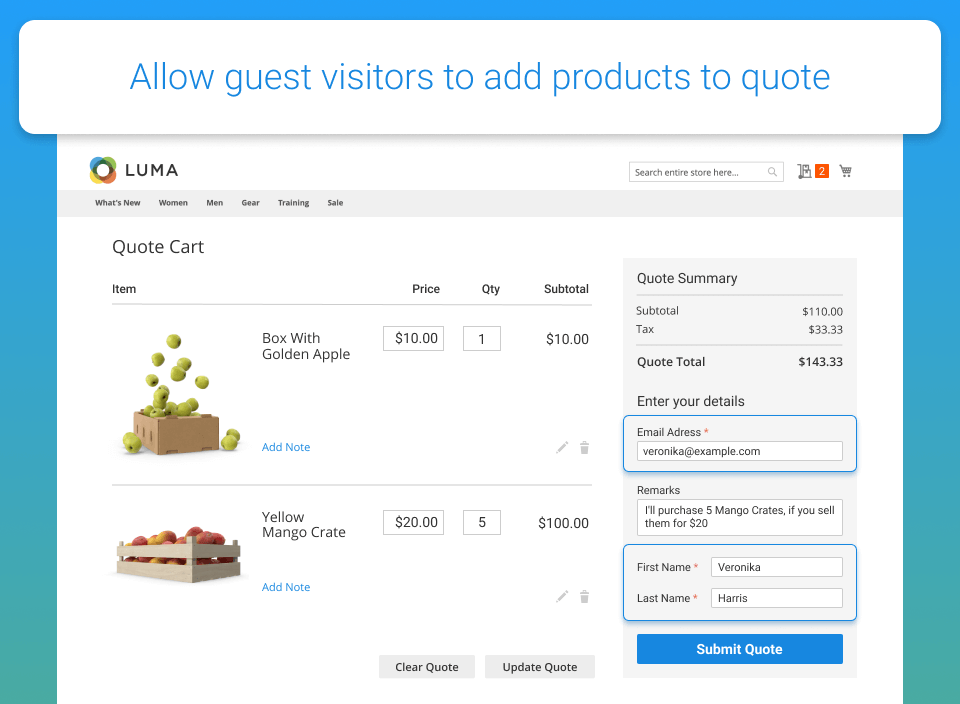Open the shopping cart icon
This screenshot has height=704, width=960.
pos(846,171)
